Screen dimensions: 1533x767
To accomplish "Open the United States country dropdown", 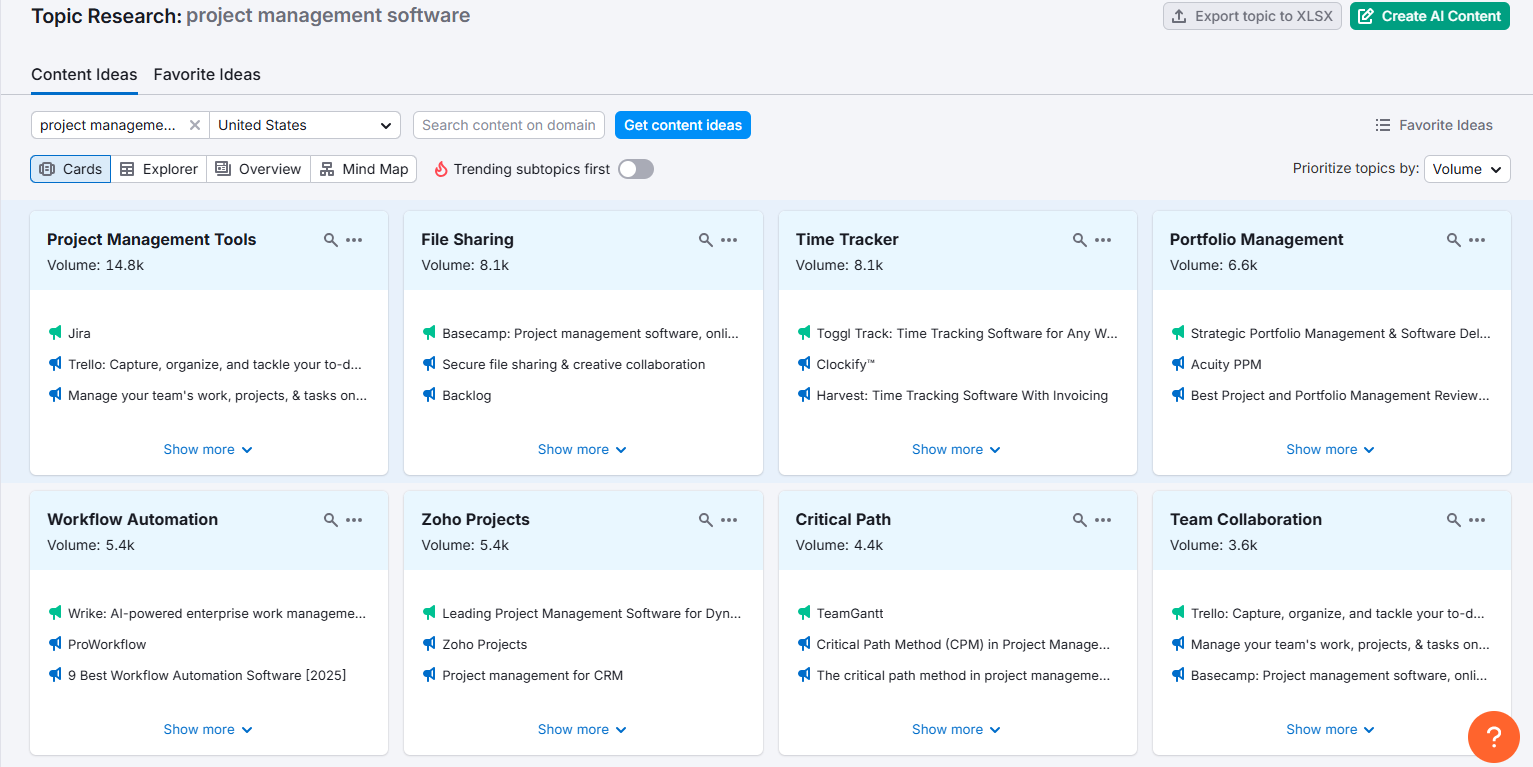I will (305, 125).
